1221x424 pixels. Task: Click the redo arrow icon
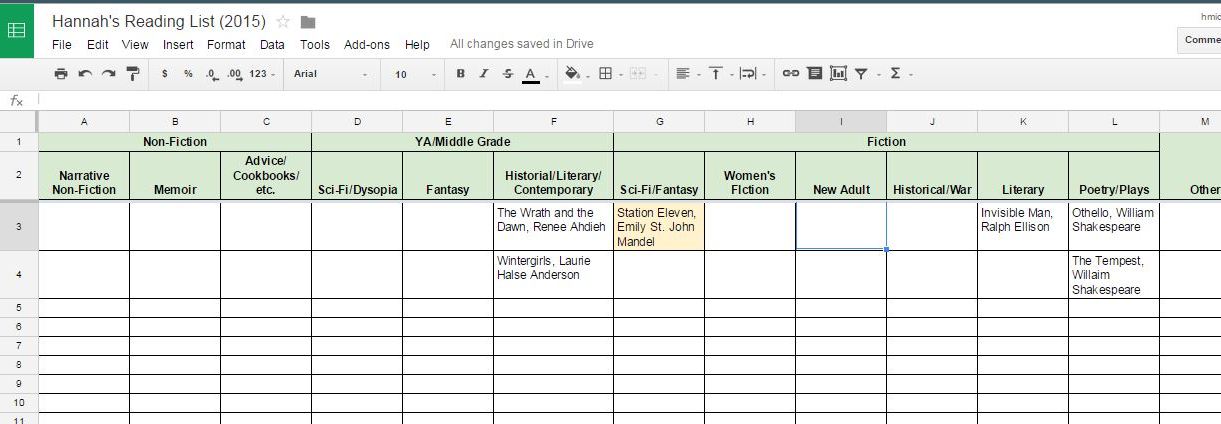tap(108, 74)
